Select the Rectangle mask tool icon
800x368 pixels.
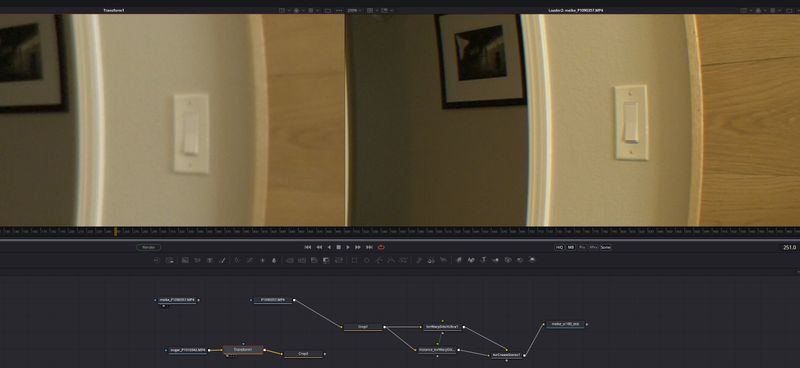[354, 260]
